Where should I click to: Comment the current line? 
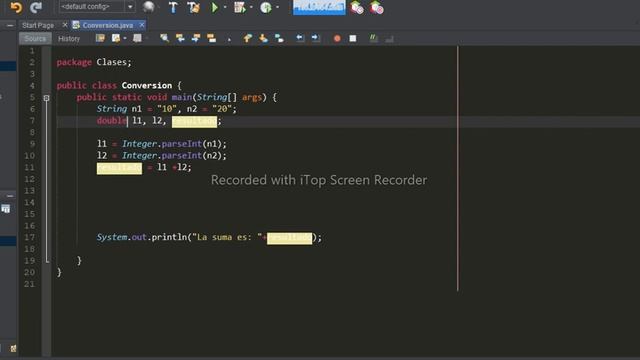click(x=373, y=38)
